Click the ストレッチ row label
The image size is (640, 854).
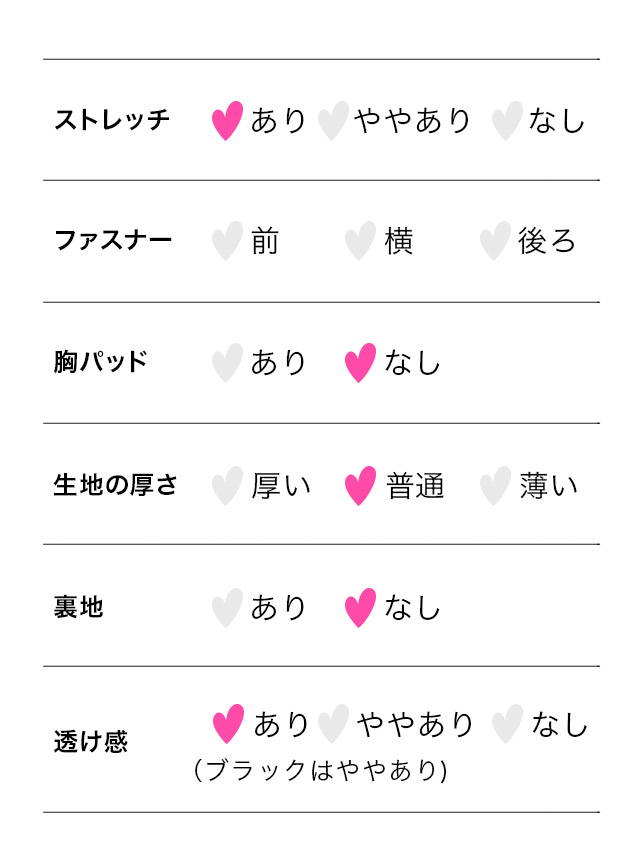112,121
